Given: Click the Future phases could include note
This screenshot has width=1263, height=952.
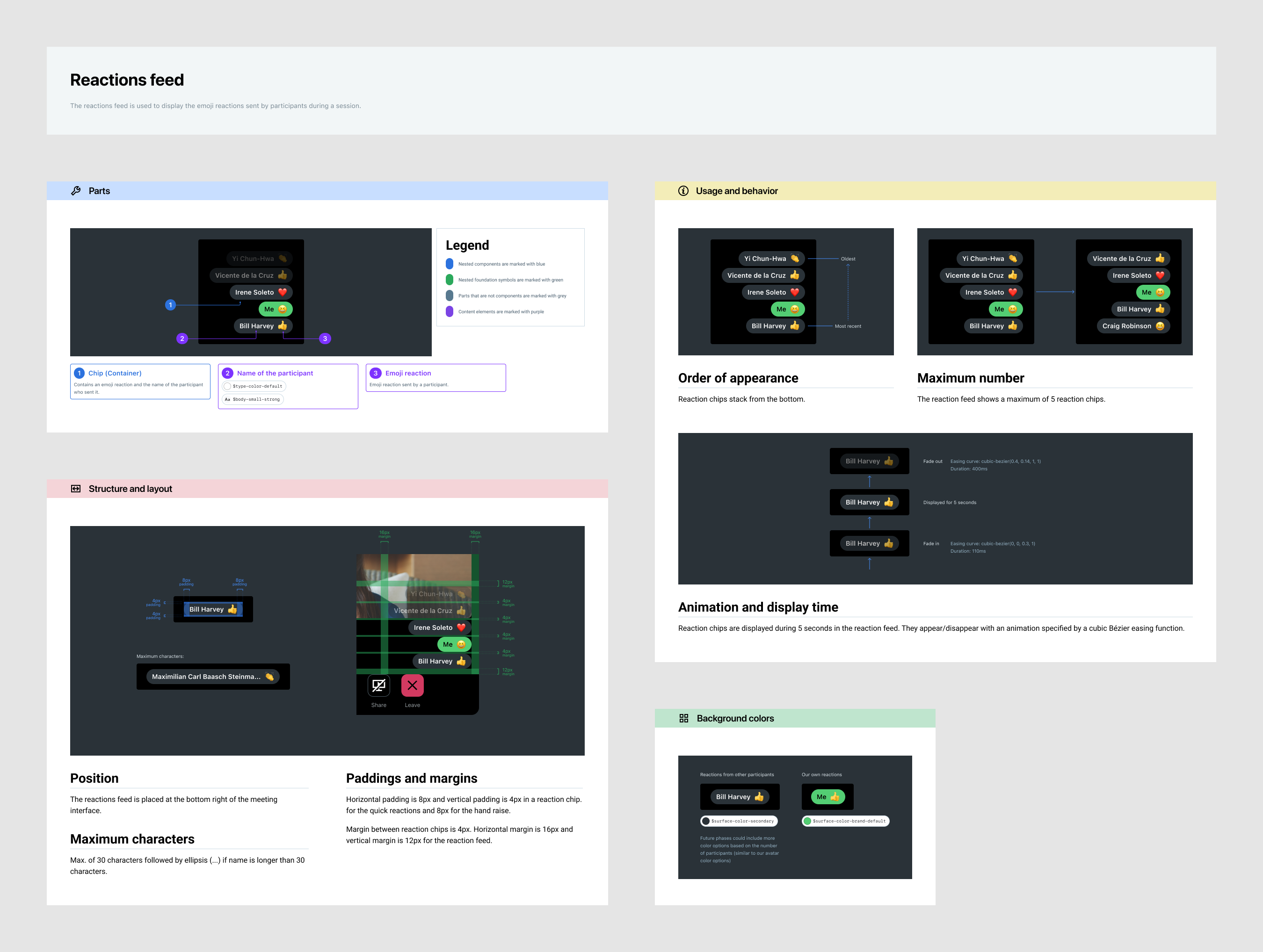Looking at the screenshot, I should pos(740,849).
